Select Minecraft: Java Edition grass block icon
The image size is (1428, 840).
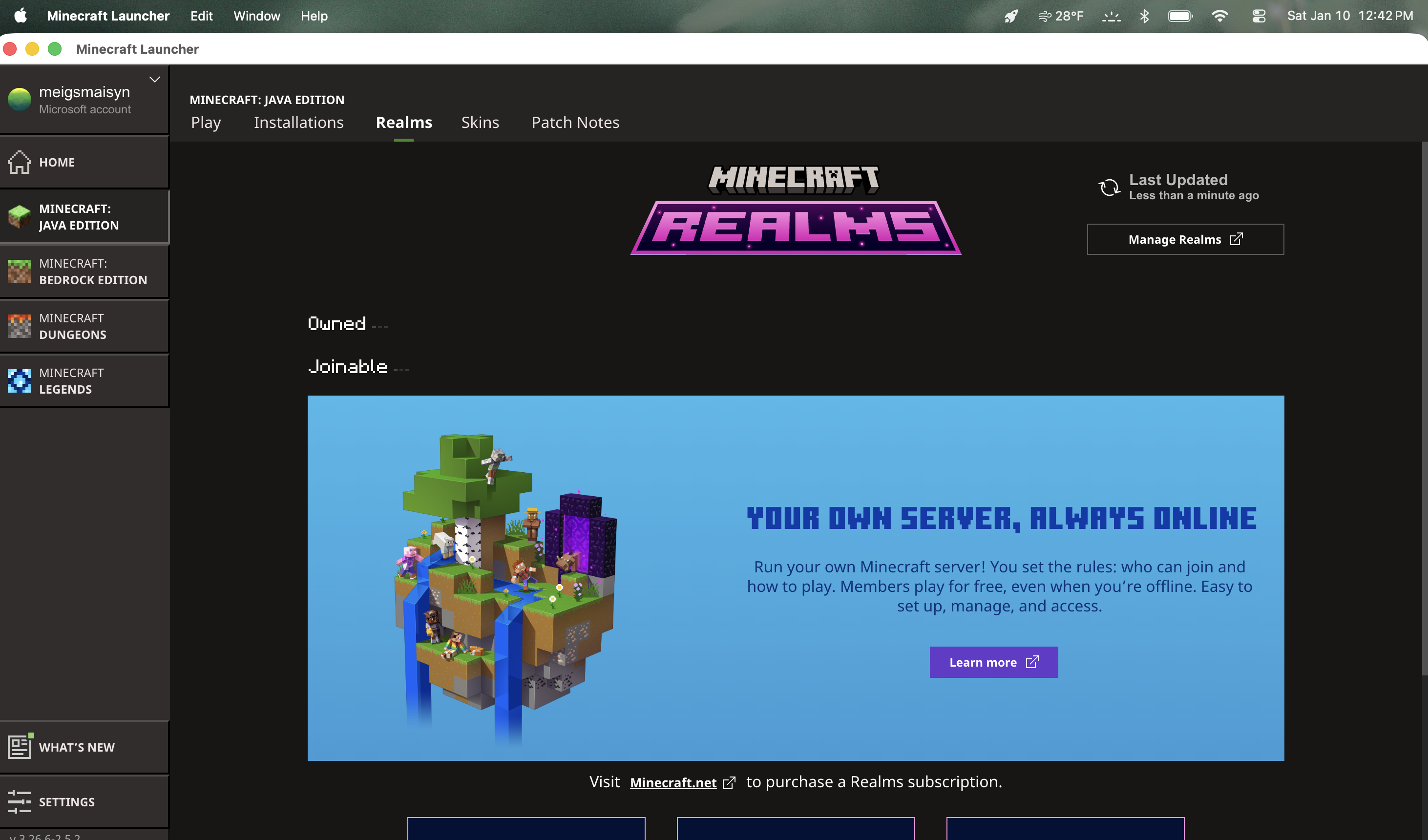(19, 216)
